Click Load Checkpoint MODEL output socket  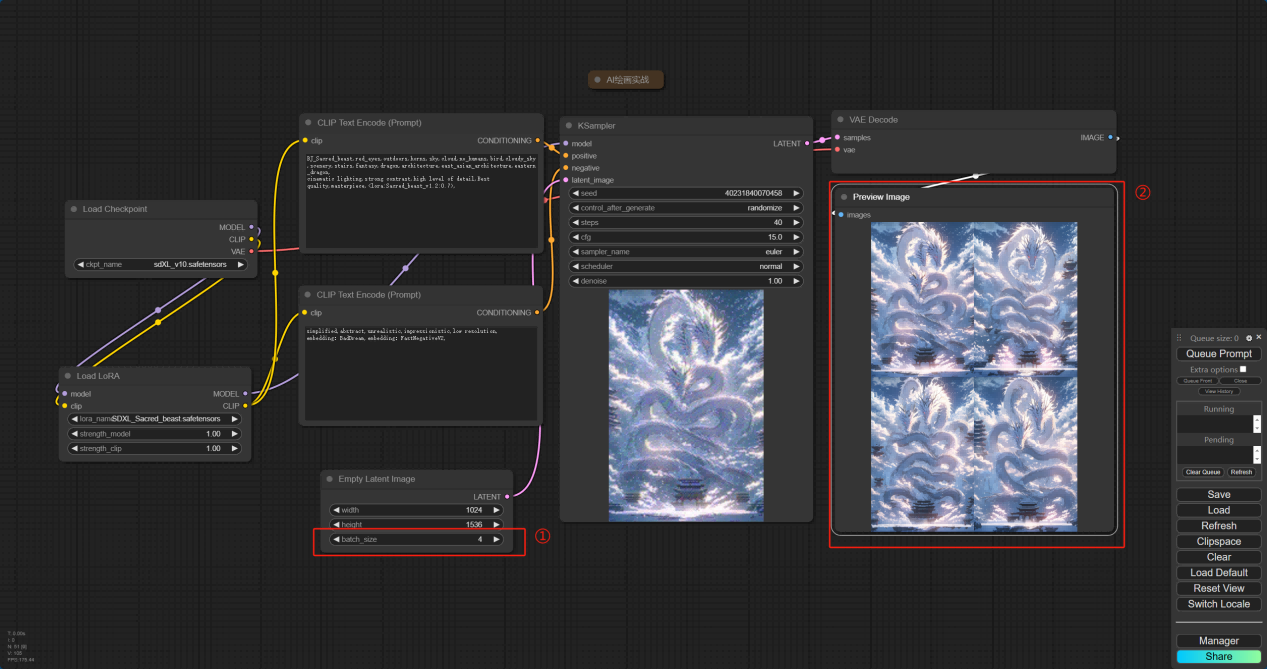[251, 227]
